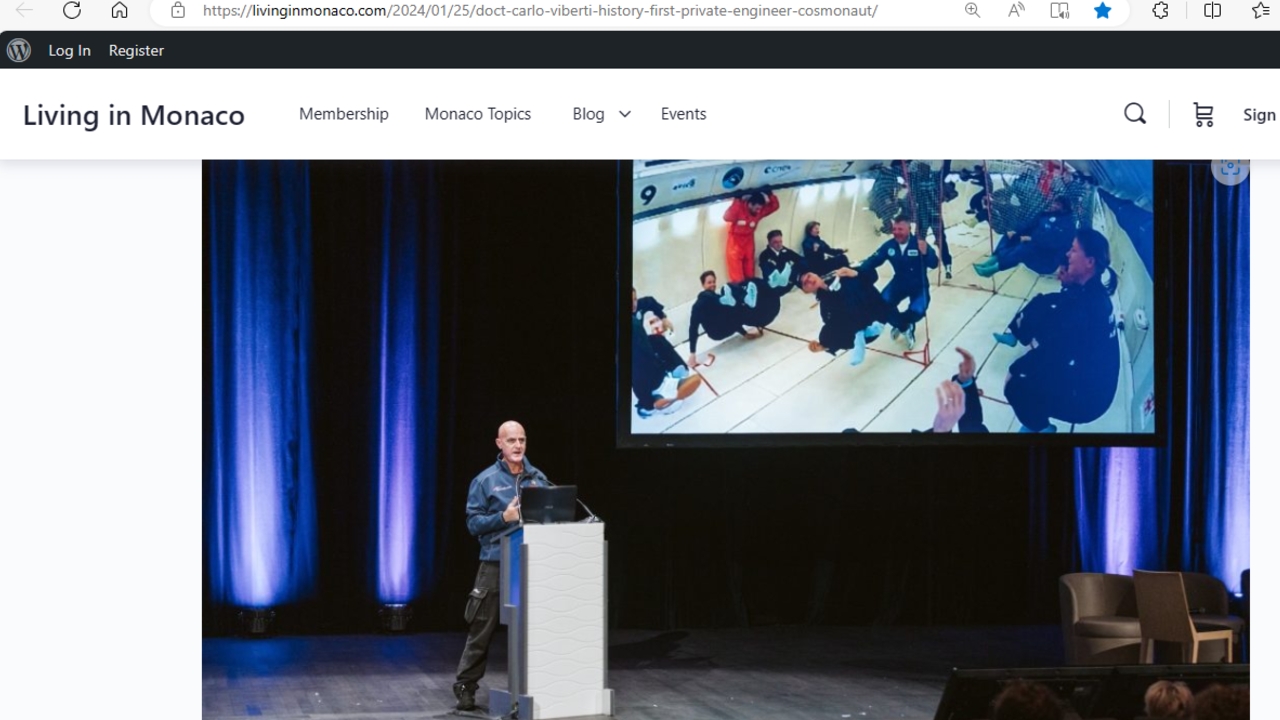Click the speaker stage photo
Viewport: 1280px width, 720px height.
point(725,440)
